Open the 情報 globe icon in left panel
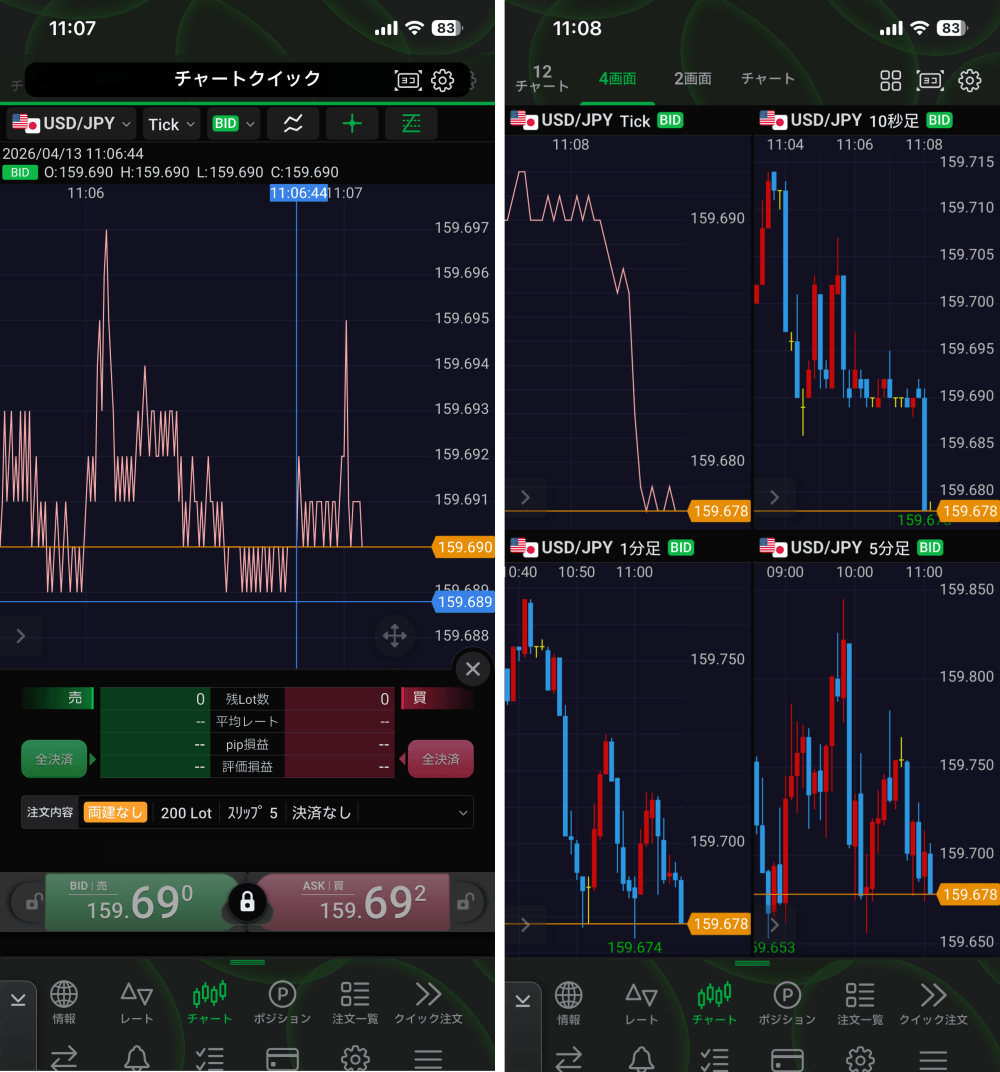 64,1002
